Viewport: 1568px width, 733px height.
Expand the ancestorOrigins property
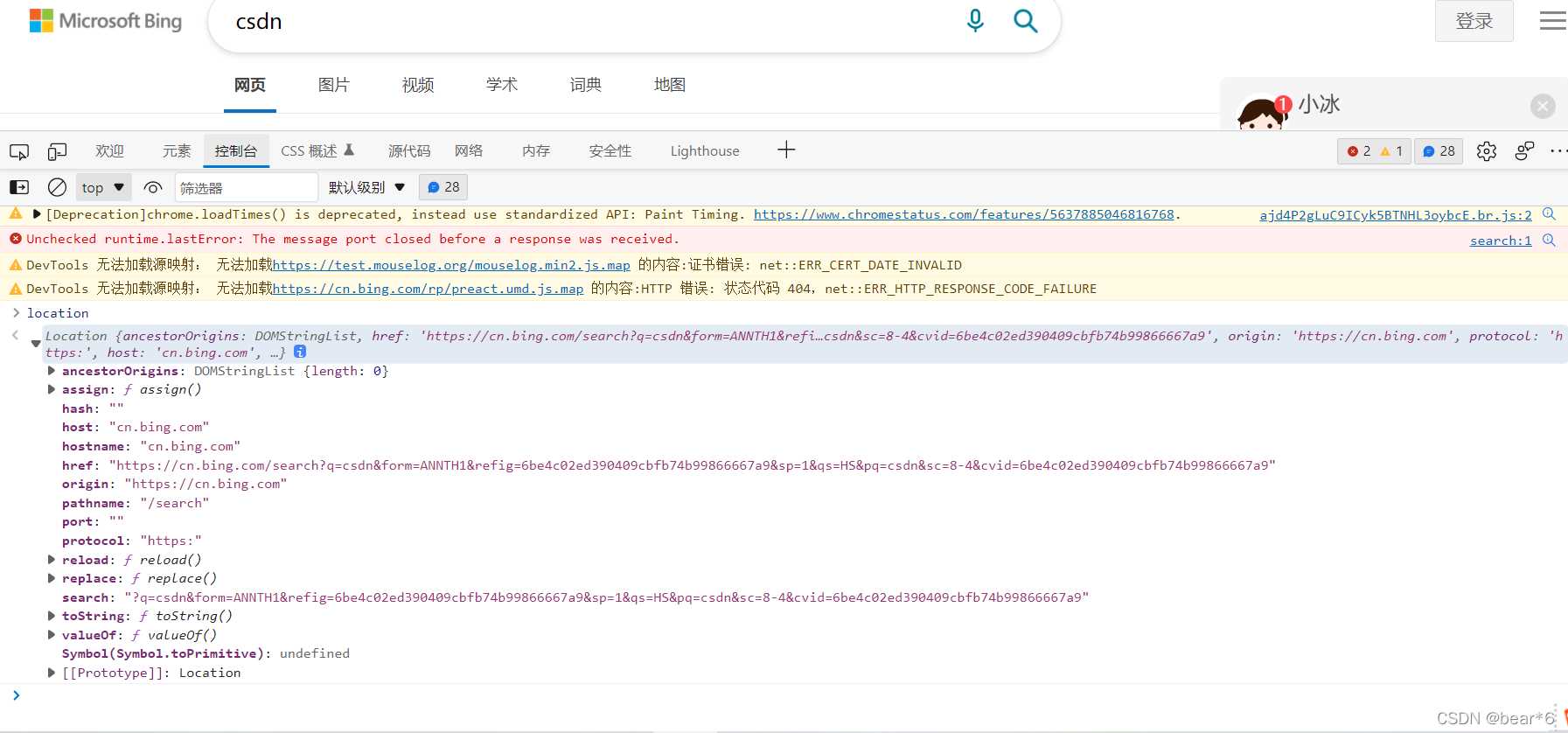[x=52, y=371]
